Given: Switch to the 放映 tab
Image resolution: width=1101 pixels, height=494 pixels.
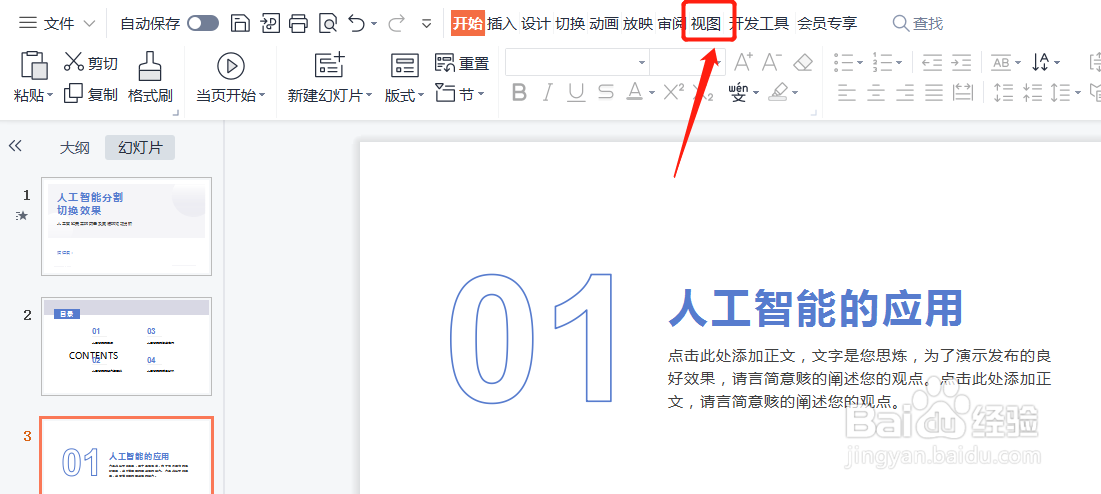Looking at the screenshot, I should coord(638,24).
